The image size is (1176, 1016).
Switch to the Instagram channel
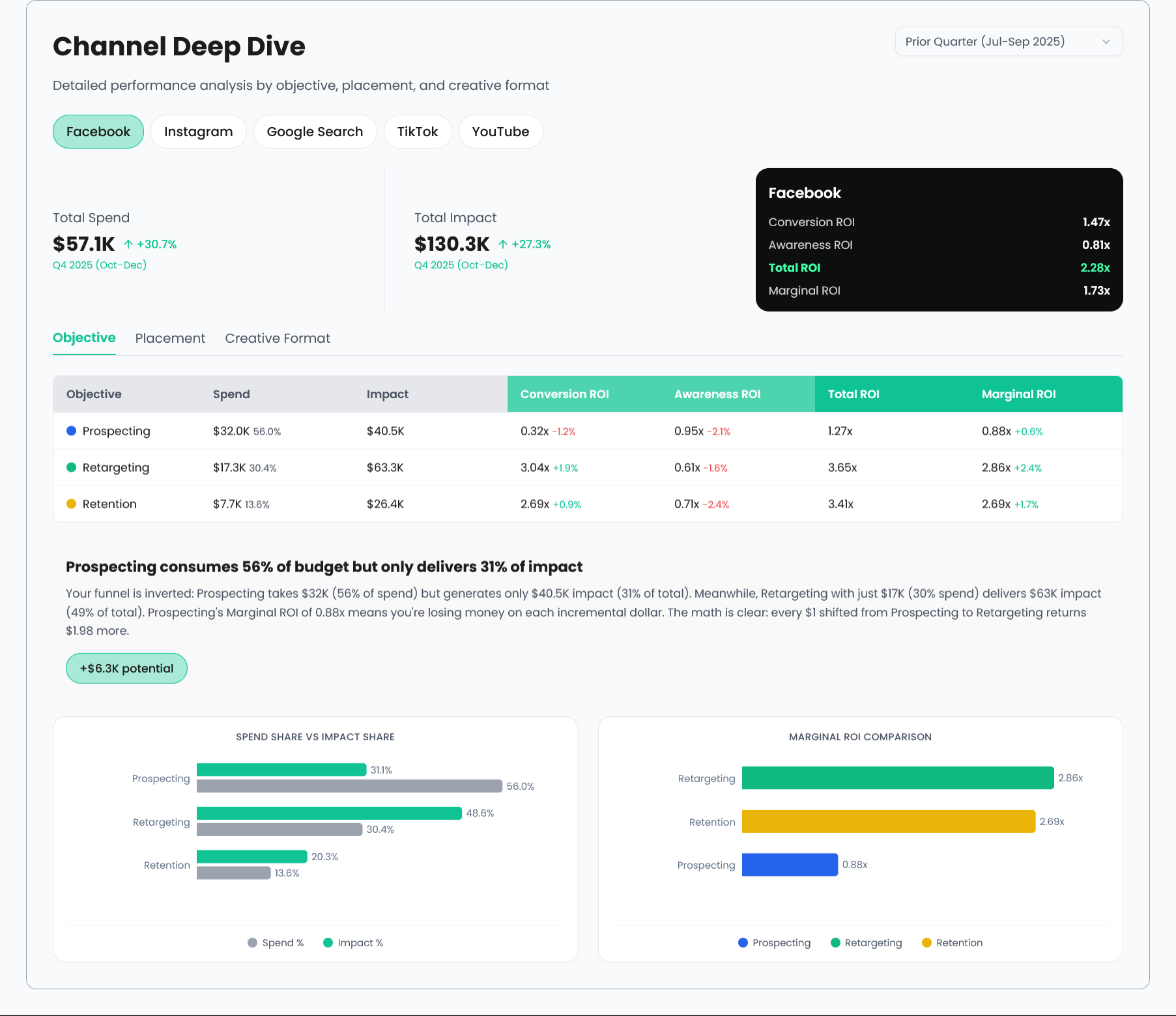click(198, 132)
